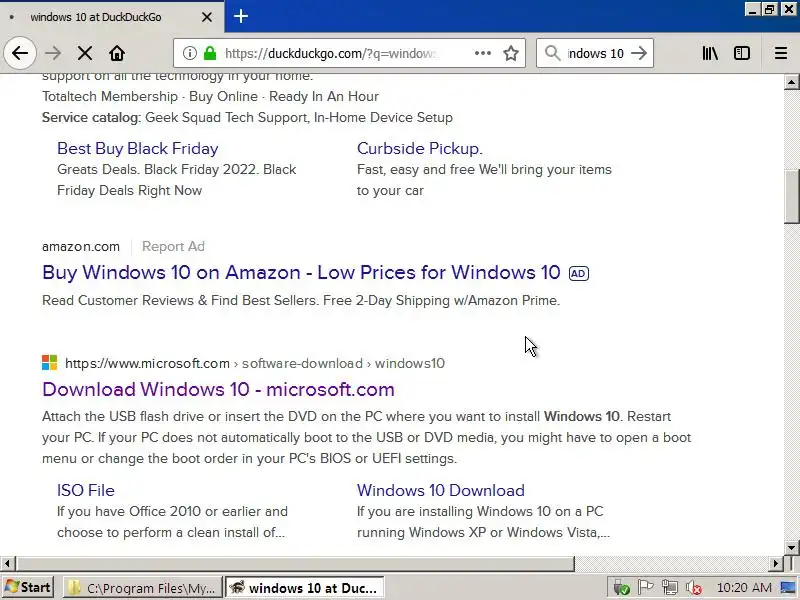This screenshot has width=800, height=600.
Task: Open Best Buy Black Friday link
Action: point(138,148)
